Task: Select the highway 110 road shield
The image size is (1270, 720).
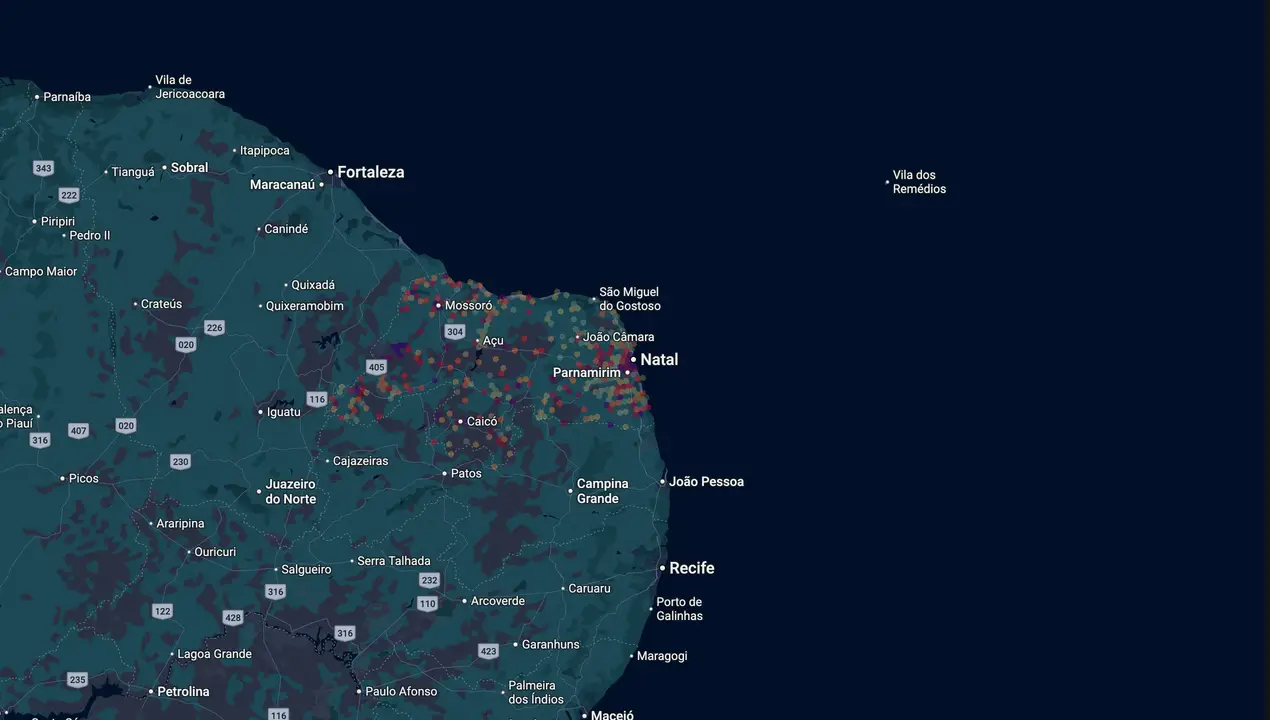Action: (x=428, y=604)
